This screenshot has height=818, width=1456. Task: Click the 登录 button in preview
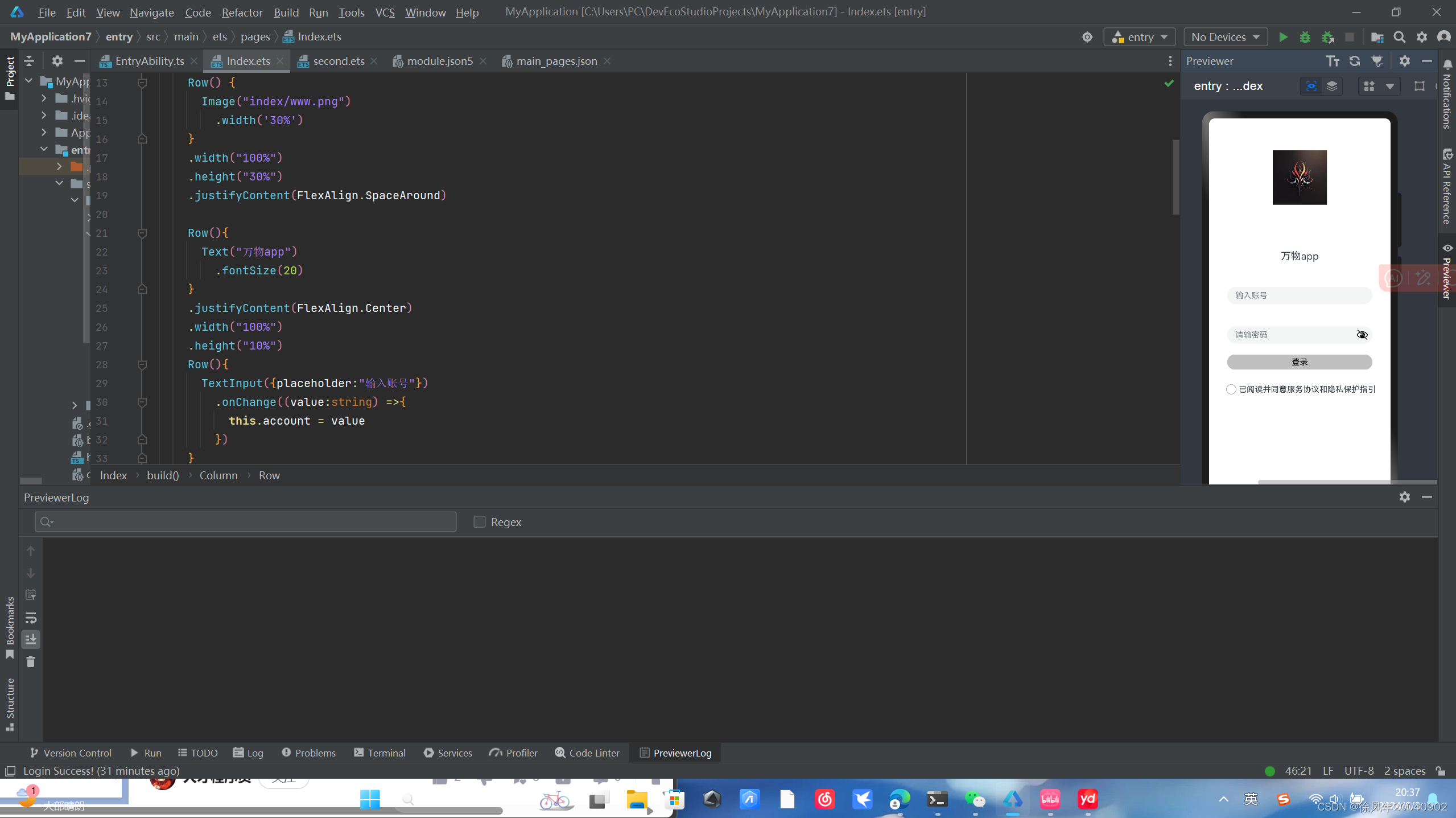[1299, 362]
